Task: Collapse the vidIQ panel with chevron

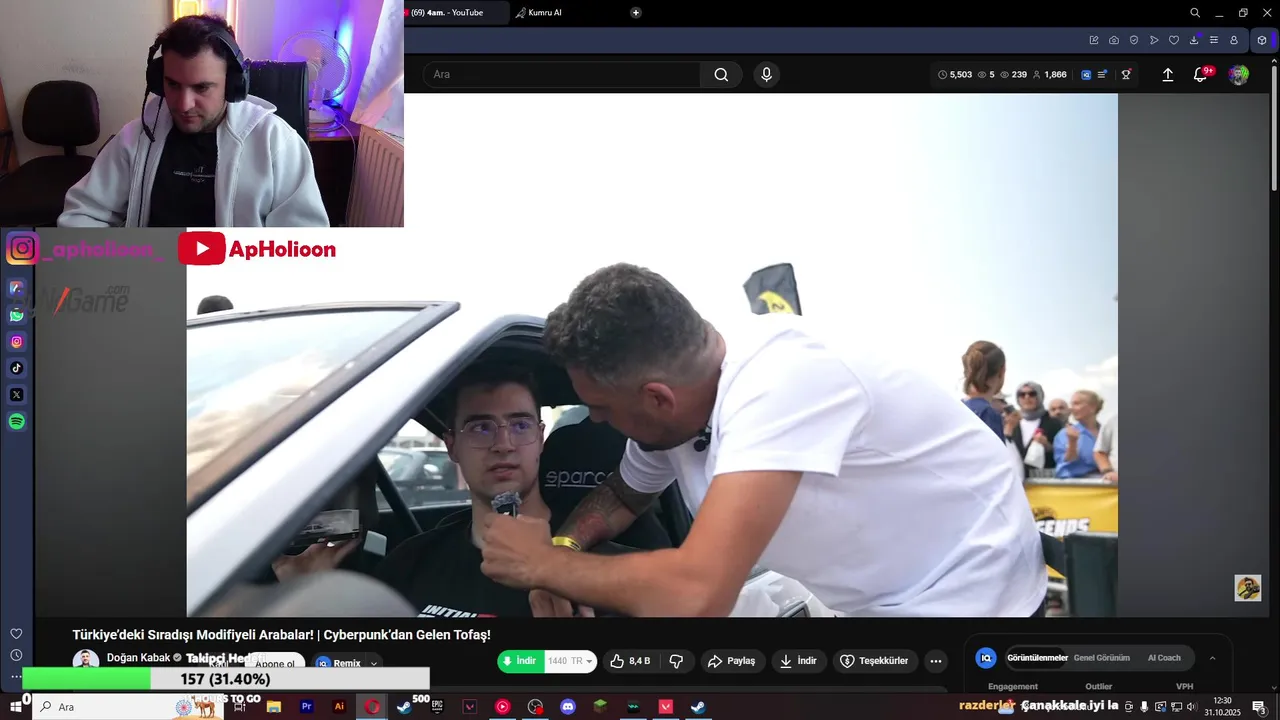Action: click(x=1213, y=658)
